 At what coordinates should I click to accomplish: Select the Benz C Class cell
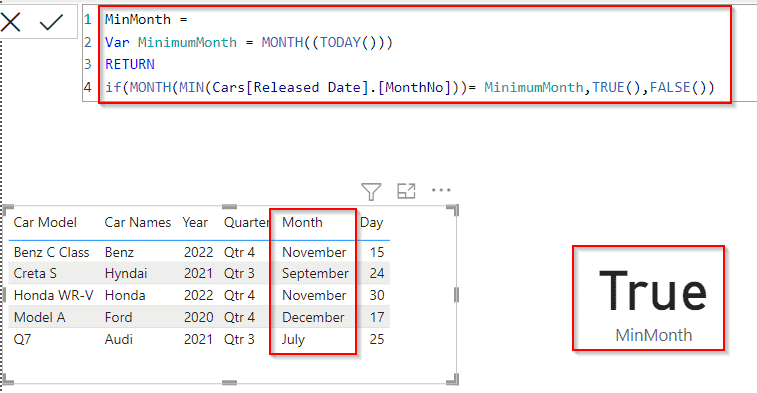pyautogui.click(x=51, y=252)
